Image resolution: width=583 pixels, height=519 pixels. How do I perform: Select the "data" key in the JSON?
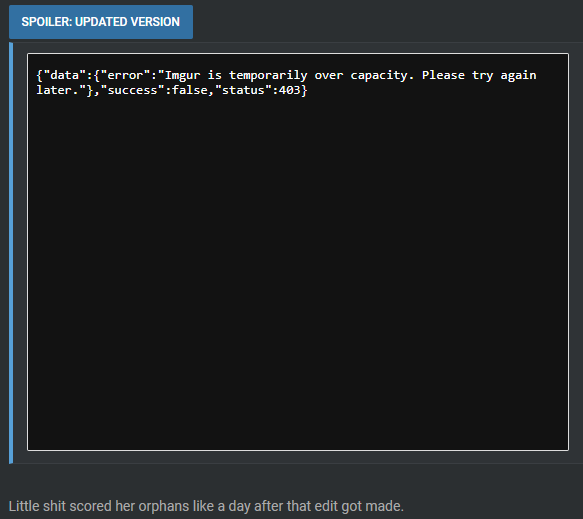pos(65,75)
